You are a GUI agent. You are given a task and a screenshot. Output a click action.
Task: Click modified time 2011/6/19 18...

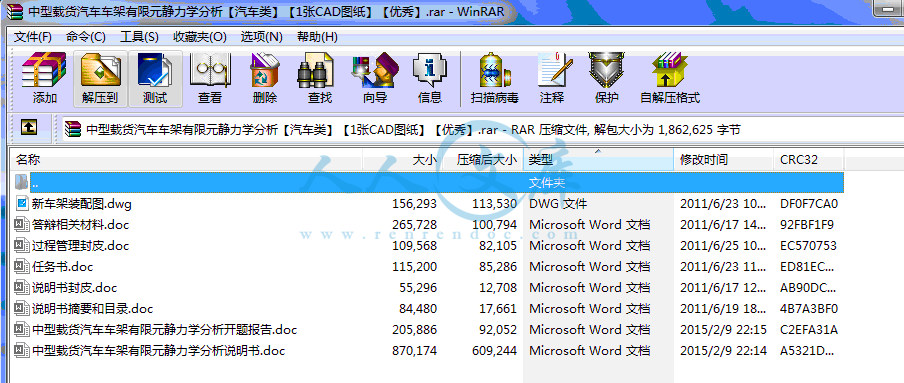(723, 309)
